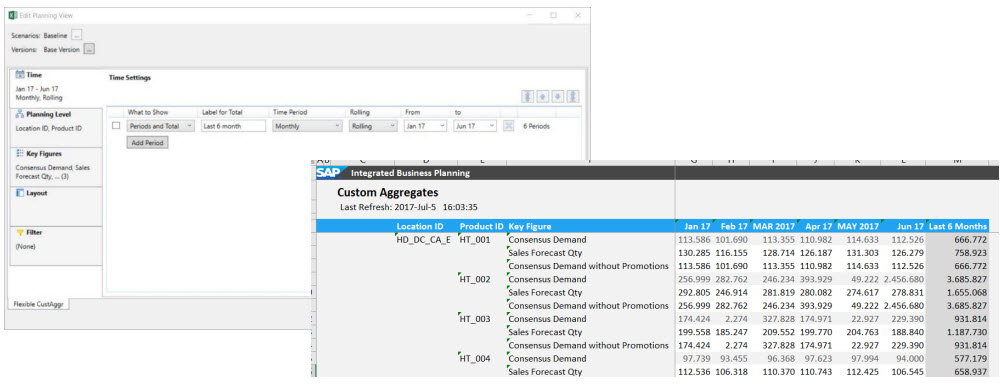Select the 1.187.730 total cell
This screenshot has width=1004, height=384.
[958, 332]
